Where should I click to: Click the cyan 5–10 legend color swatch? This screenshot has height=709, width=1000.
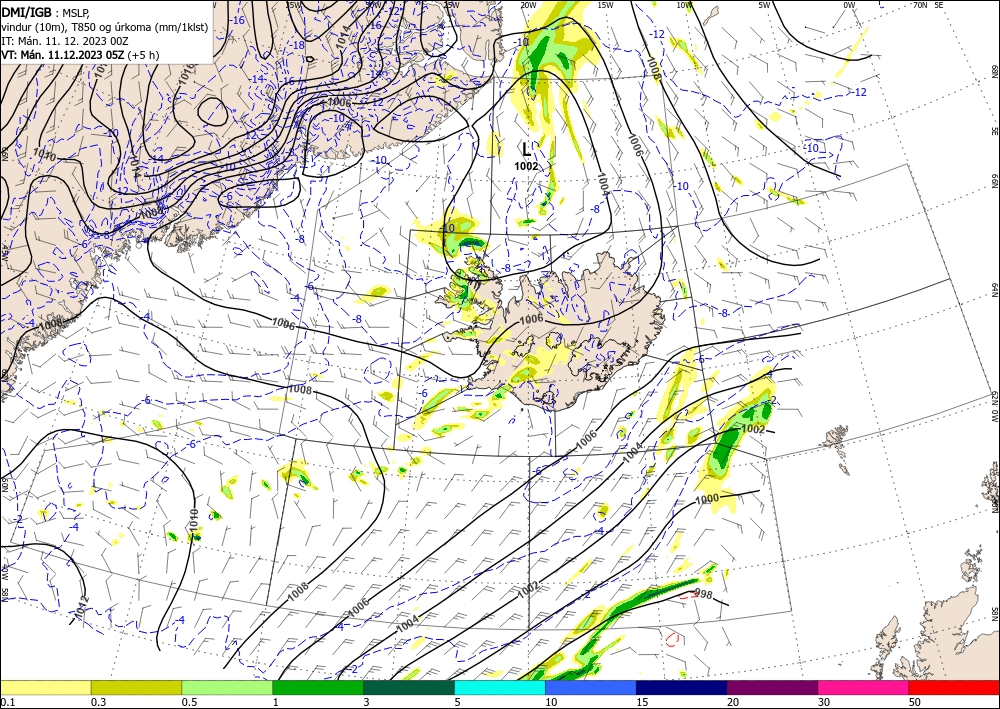click(x=500, y=687)
